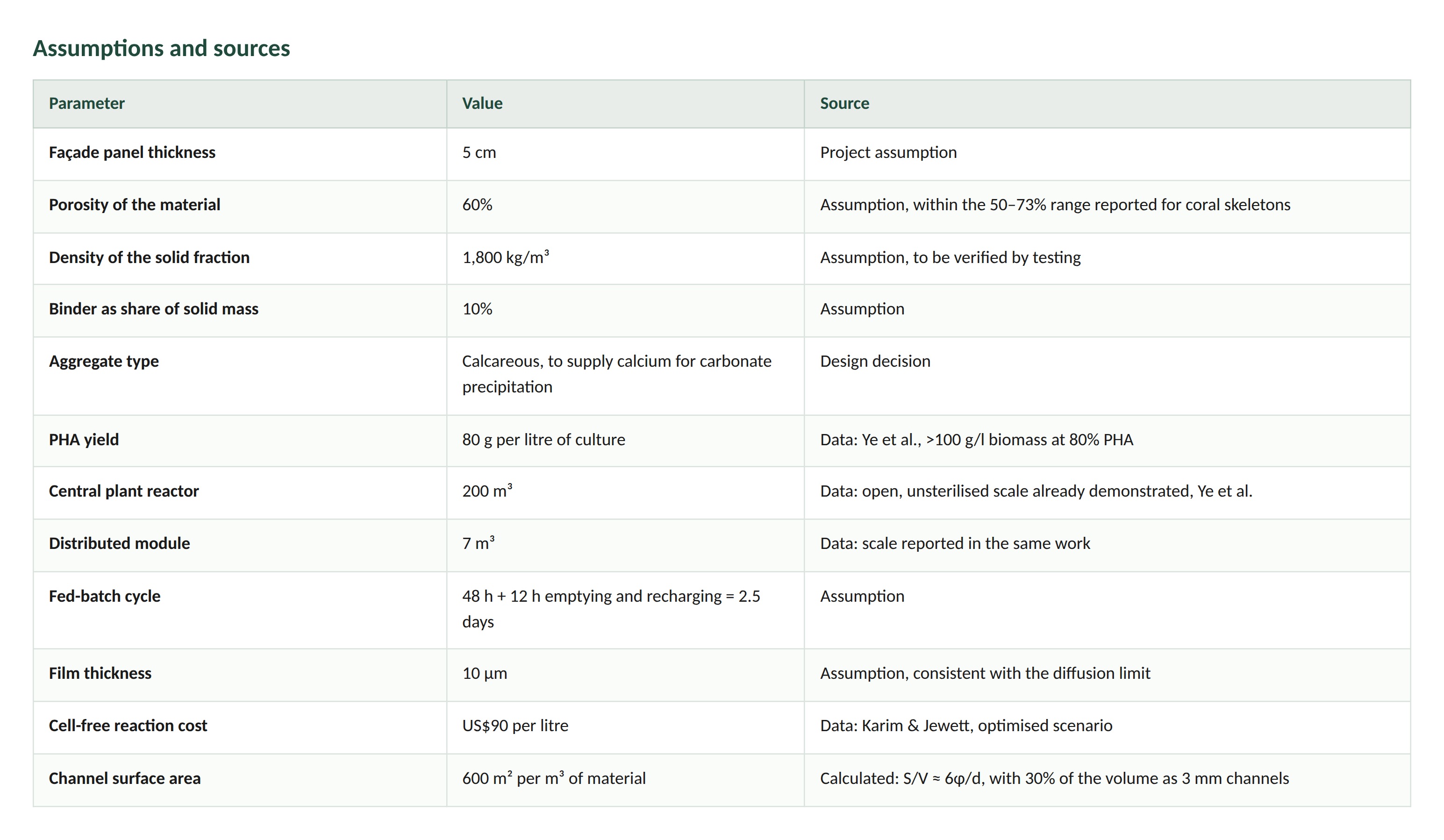The width and height of the screenshot is (1444, 840).
Task: Click the 200 m³ central plant reactor value
Action: click(487, 491)
